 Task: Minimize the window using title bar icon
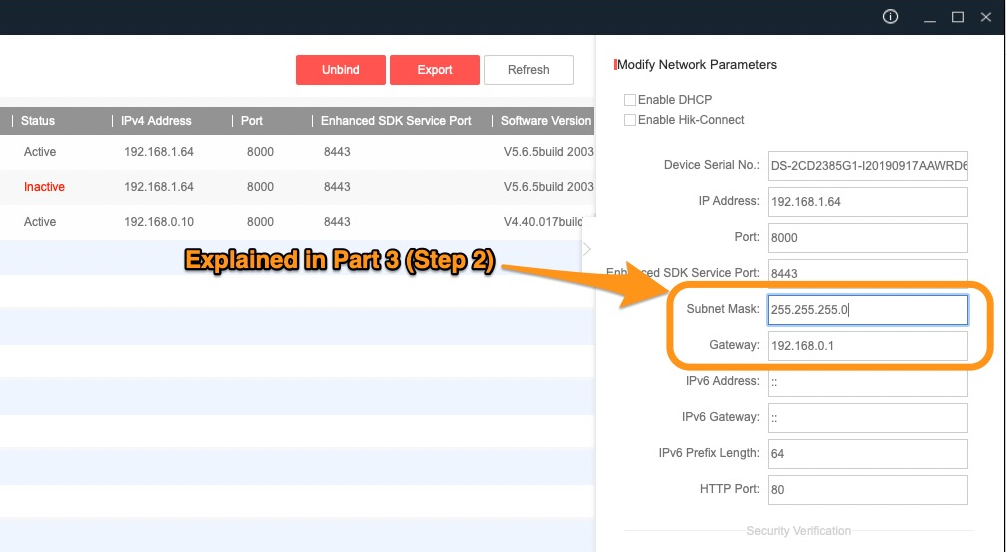coord(928,17)
